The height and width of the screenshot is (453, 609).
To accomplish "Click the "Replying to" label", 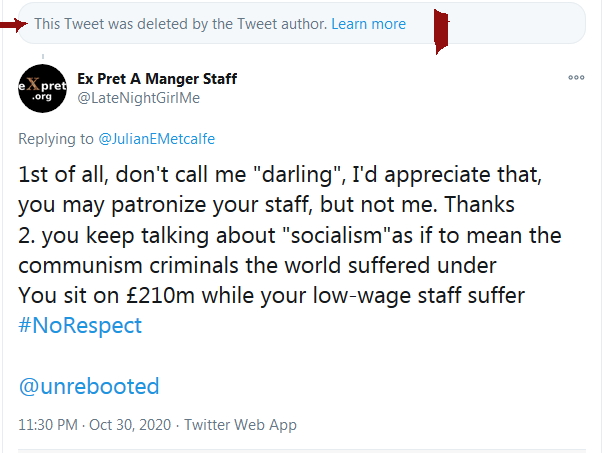I will (x=55, y=137).
